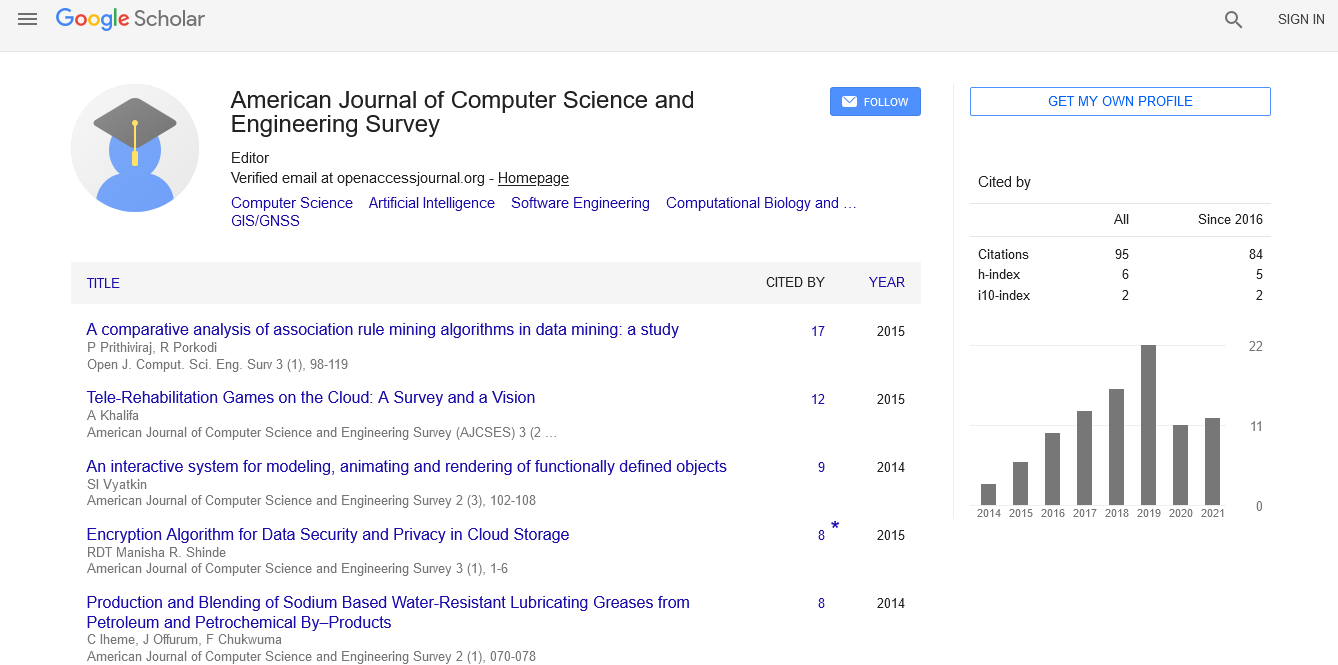This screenshot has height=665, width=1338.
Task: Open the GIS/GNSS topic link
Action: click(x=265, y=221)
